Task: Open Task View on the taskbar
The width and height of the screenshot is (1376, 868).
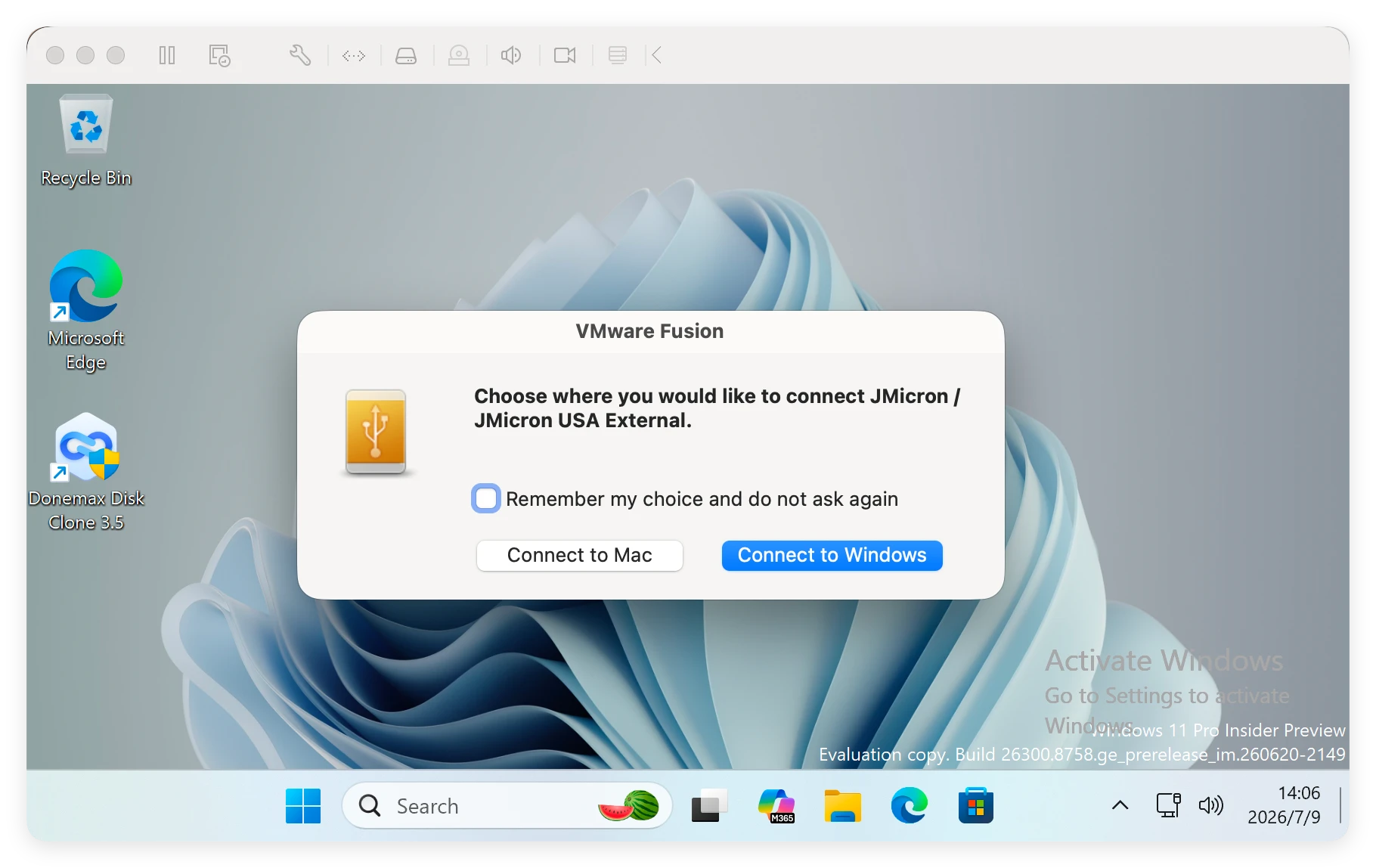Action: pyautogui.click(x=709, y=806)
